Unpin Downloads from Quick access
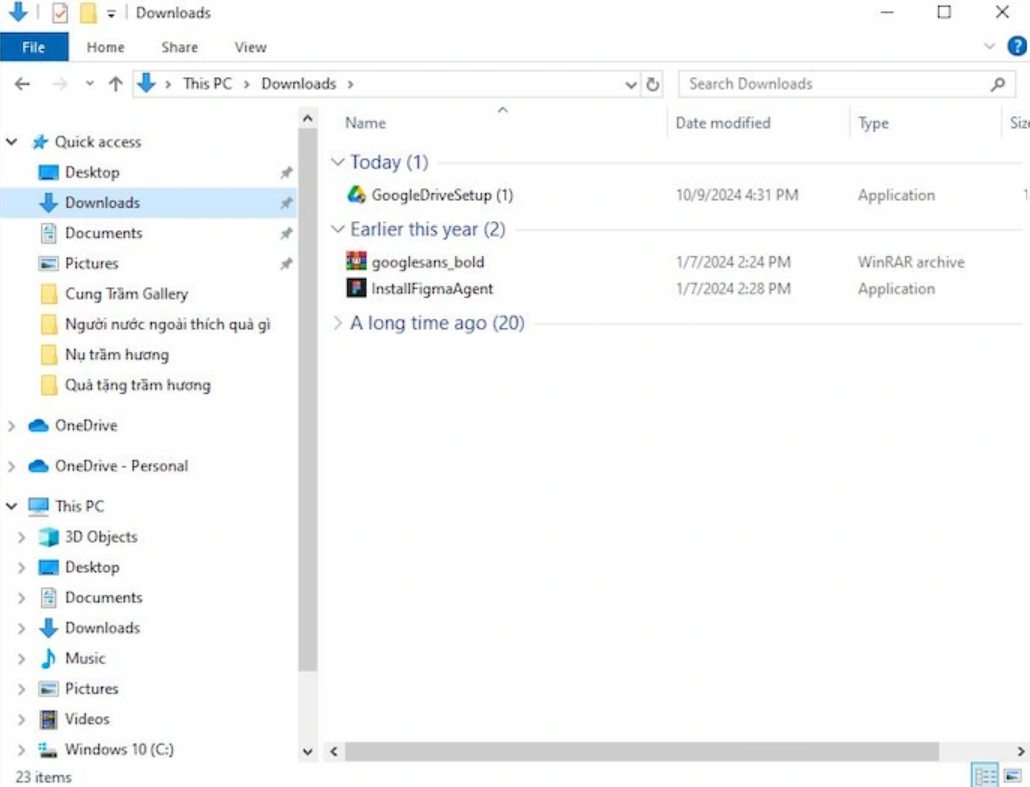 [287, 202]
